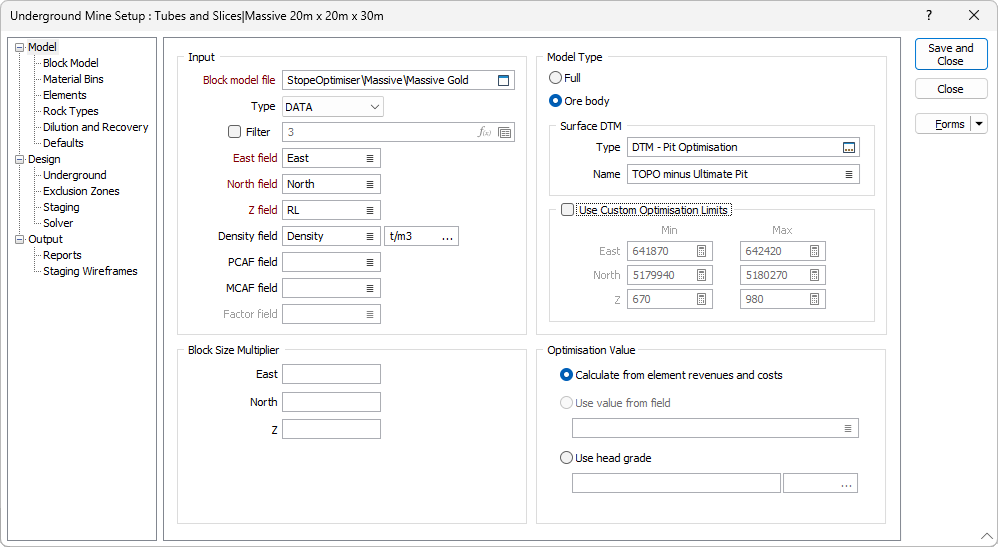
Task: Open Z field list picker
Action: [370, 210]
